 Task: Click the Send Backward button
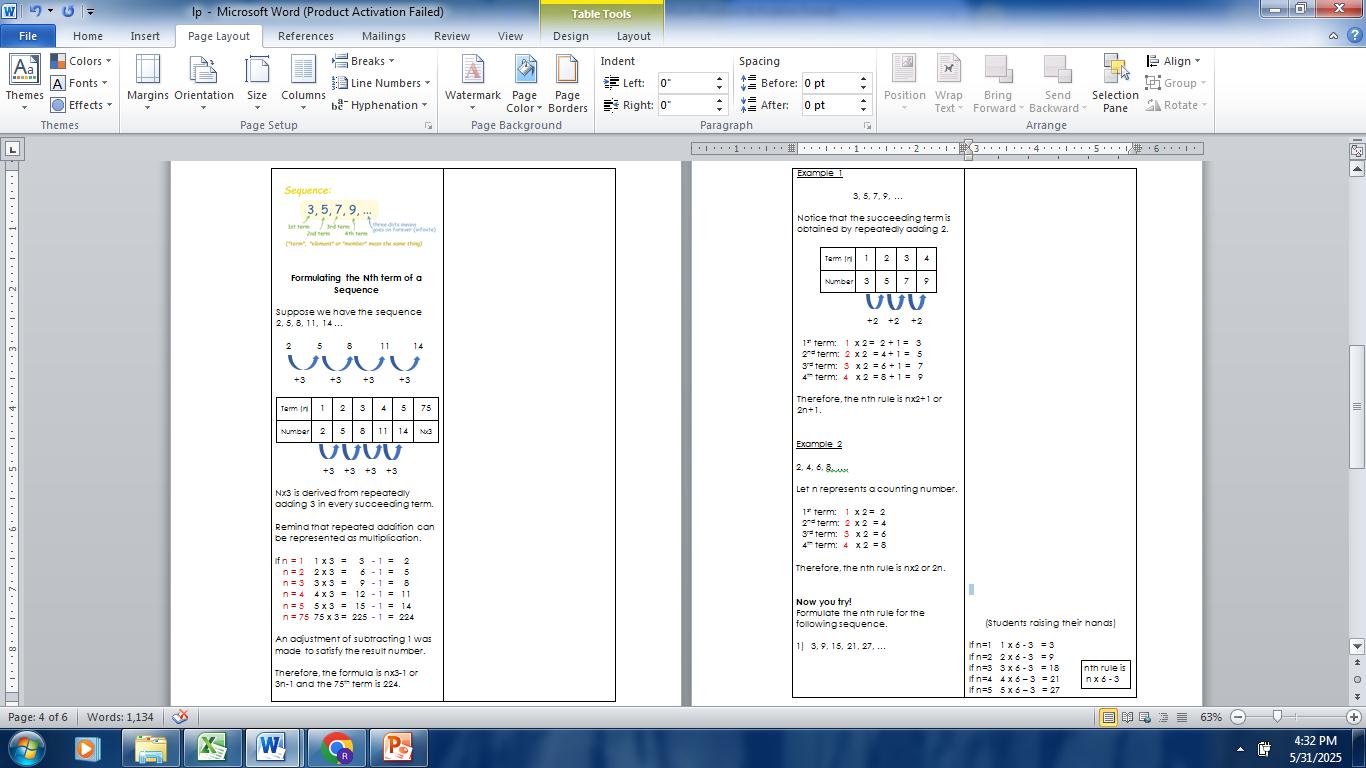coord(1057,83)
